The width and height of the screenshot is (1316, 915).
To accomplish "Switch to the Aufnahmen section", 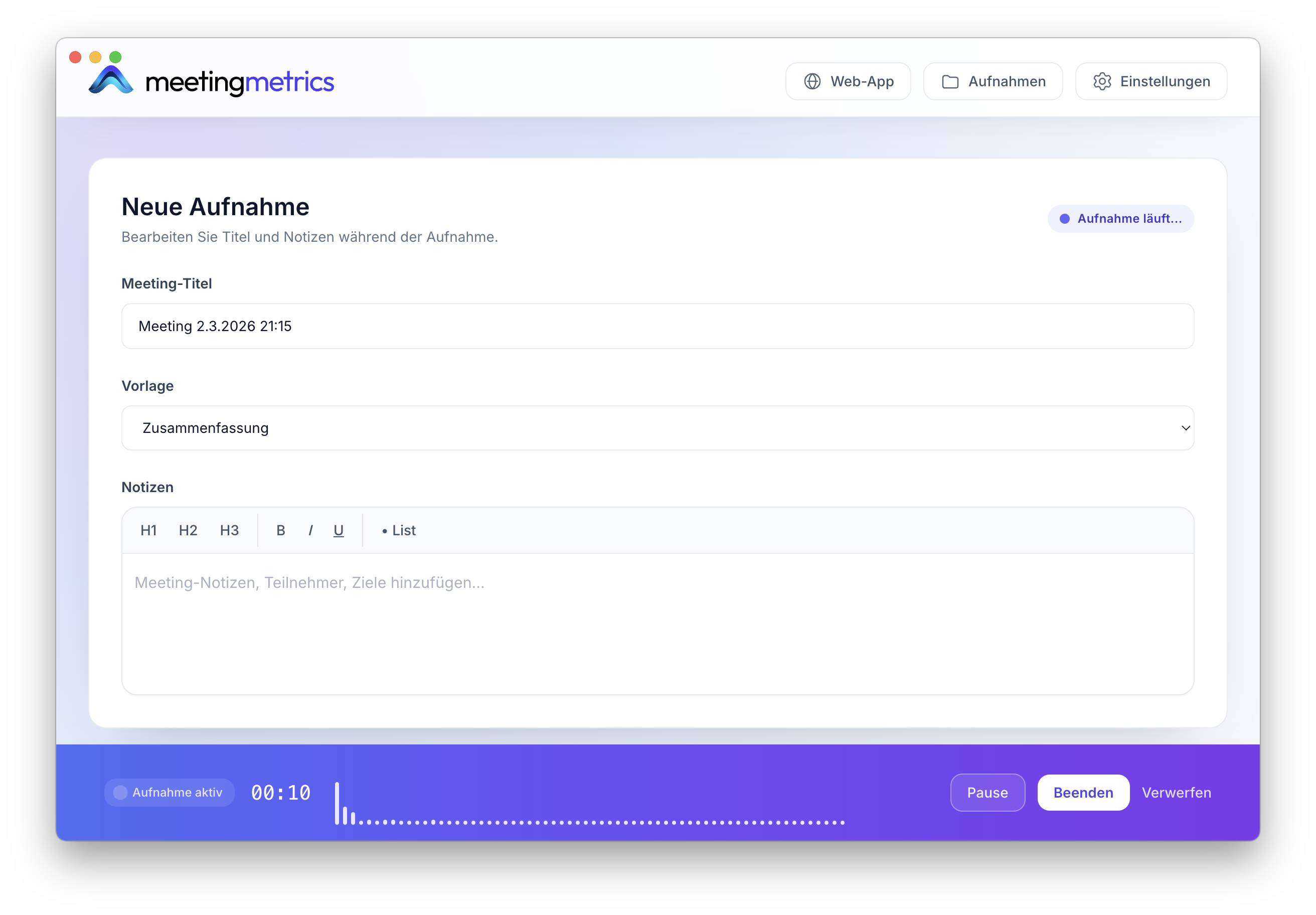I will (x=993, y=81).
